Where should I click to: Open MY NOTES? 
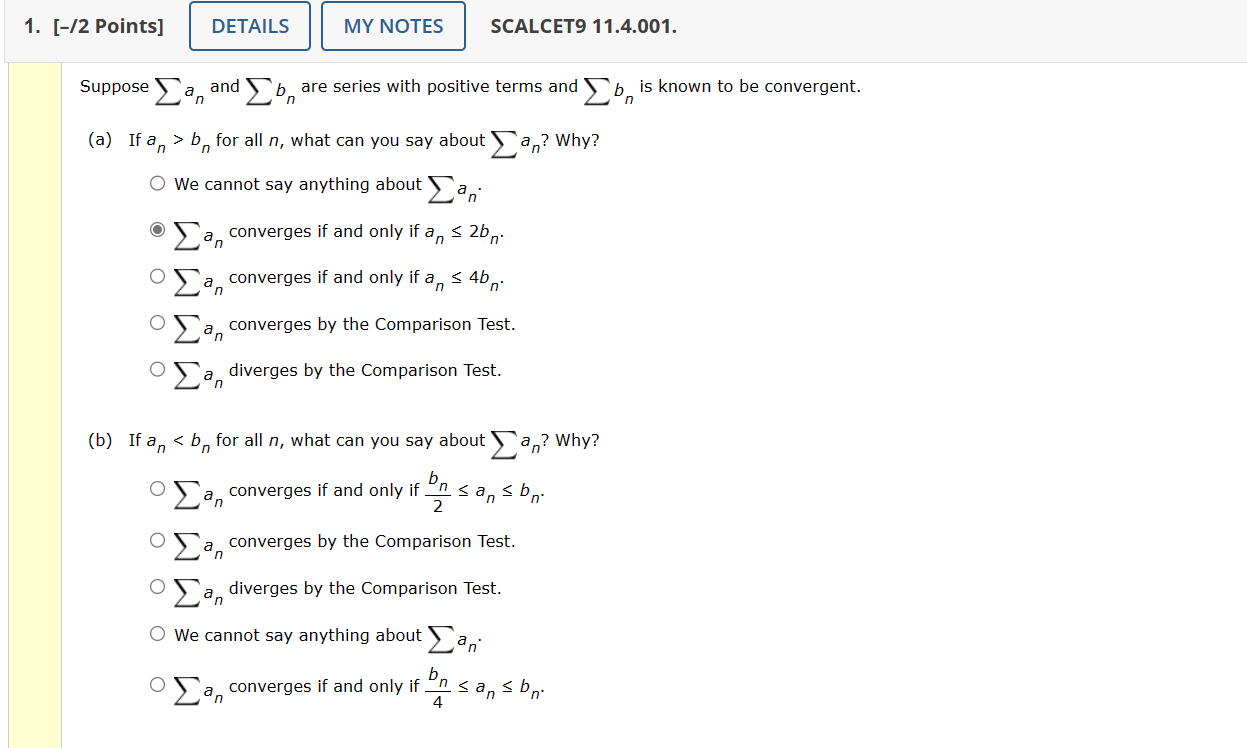393,26
